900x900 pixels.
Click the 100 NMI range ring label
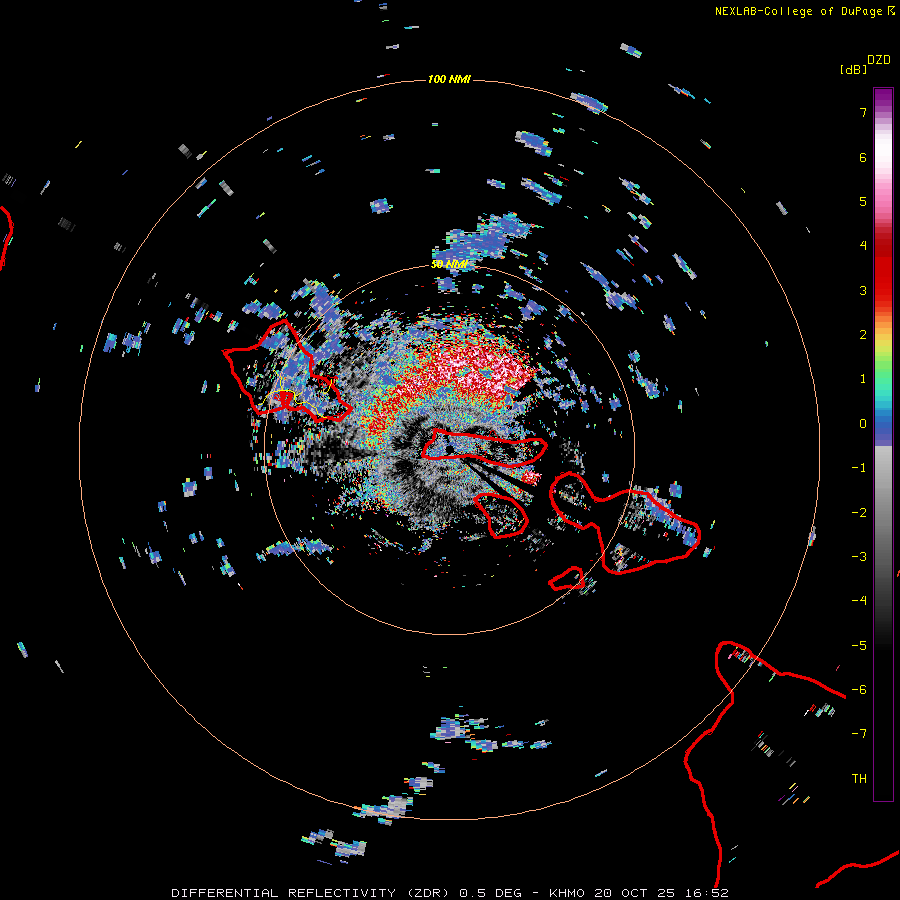[449, 79]
